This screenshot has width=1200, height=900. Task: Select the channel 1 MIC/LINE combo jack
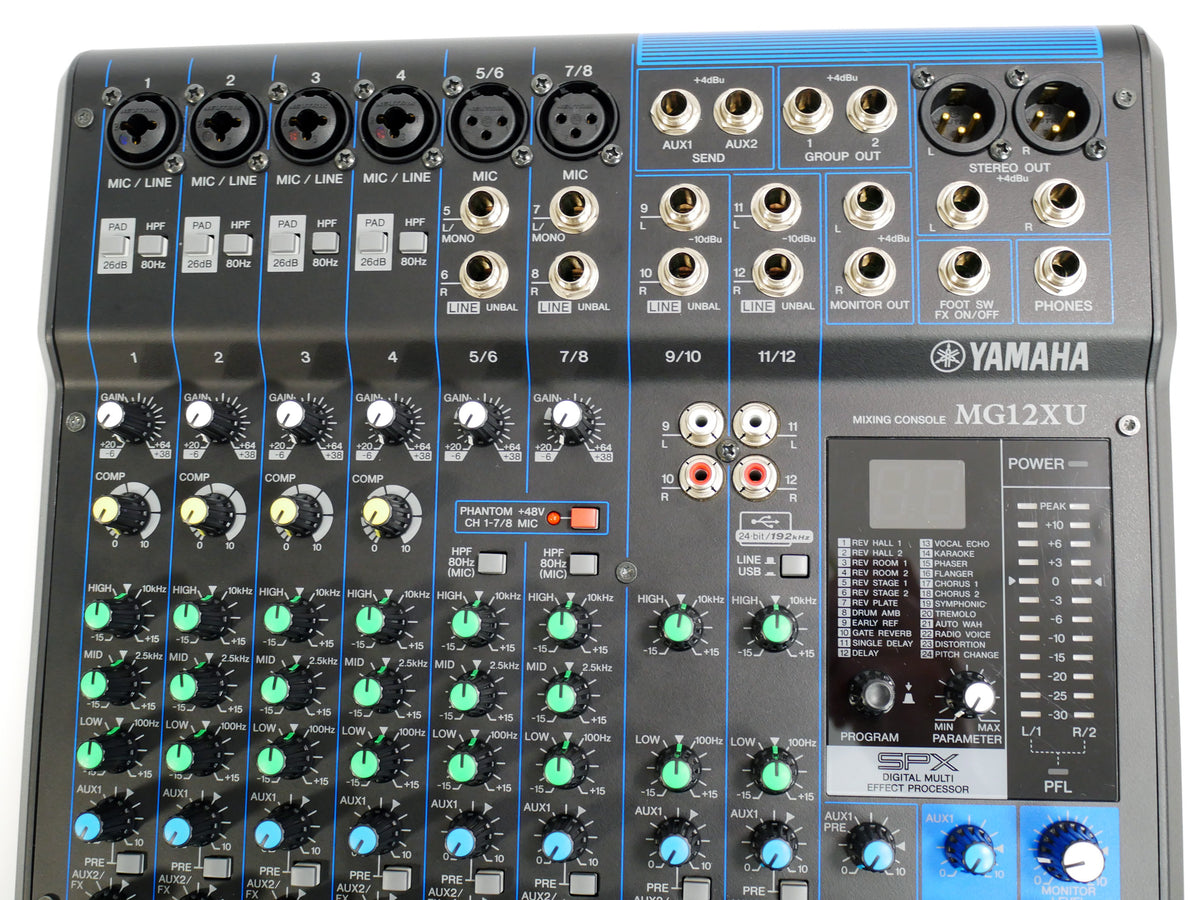pos(144,128)
